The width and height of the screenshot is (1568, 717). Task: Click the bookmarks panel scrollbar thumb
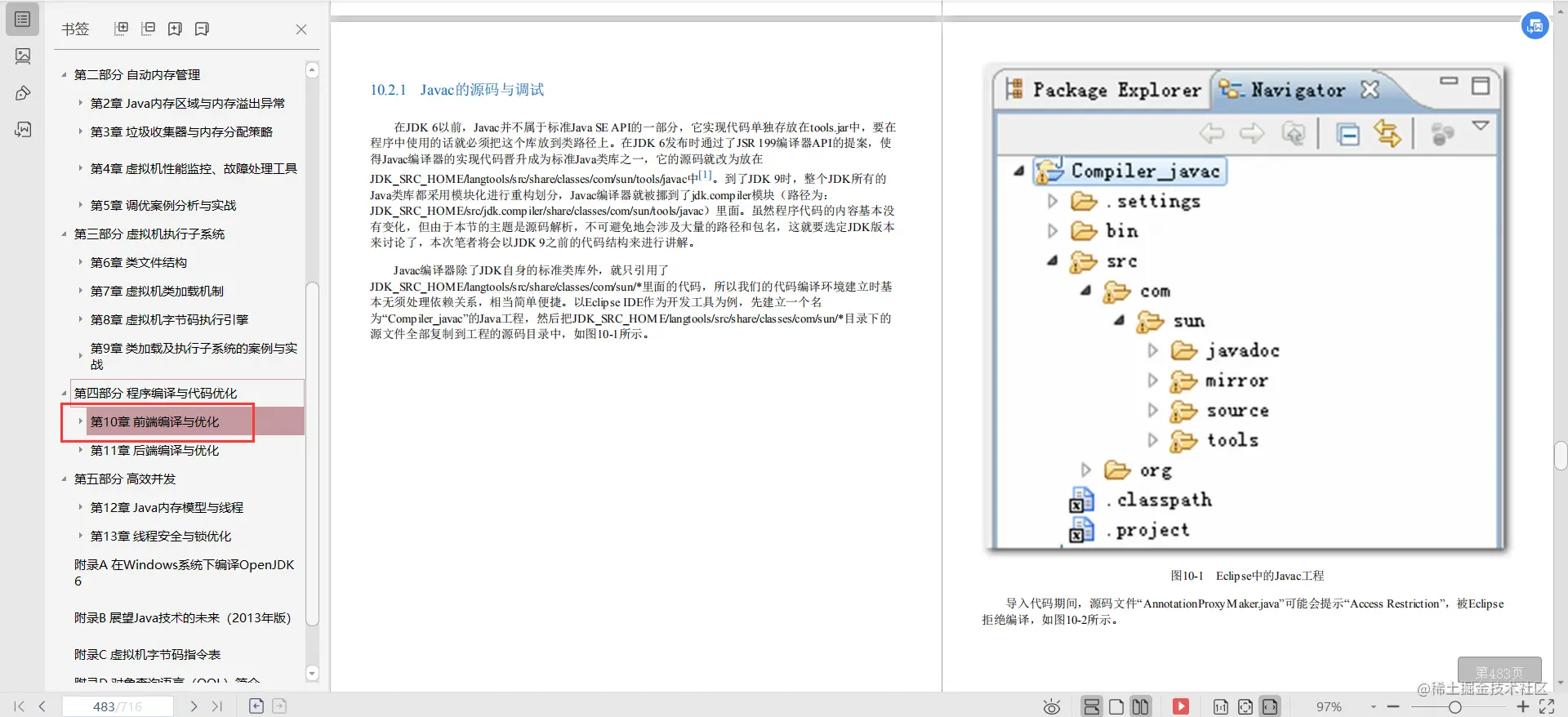tap(312, 453)
